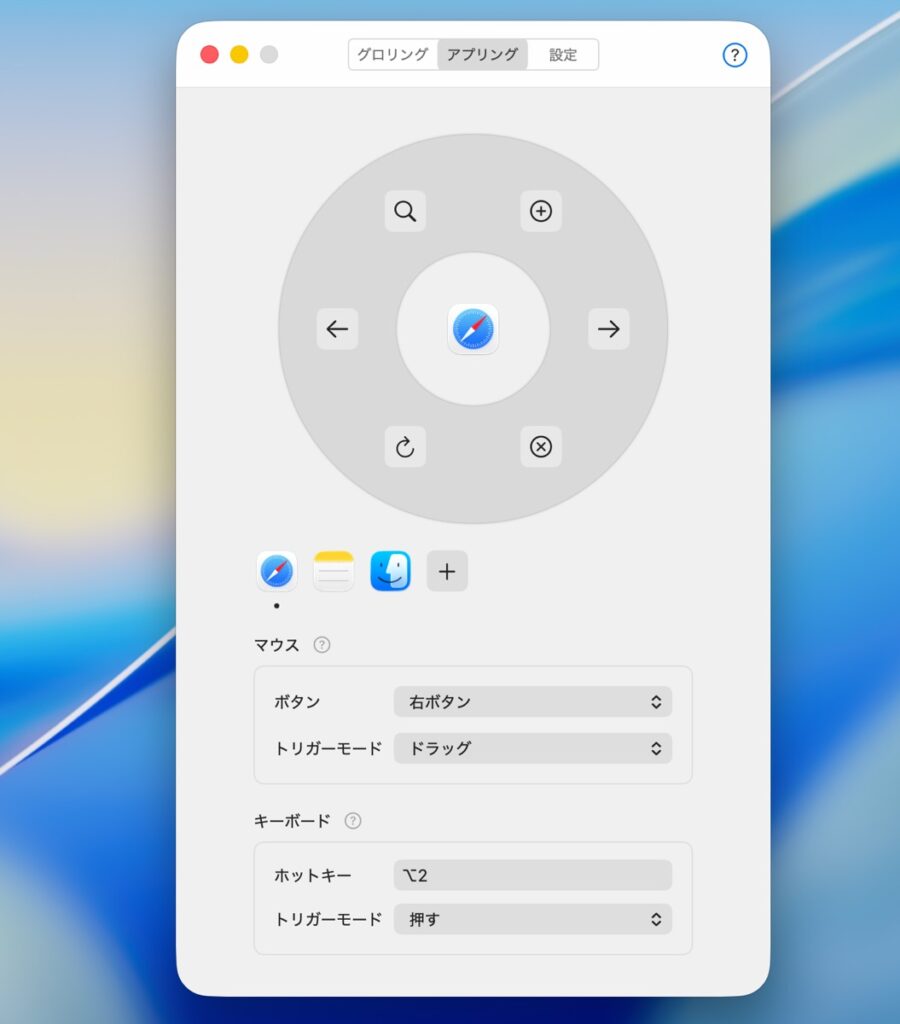This screenshot has height=1024, width=900.
Task: Select the Finder app icon in the app list
Action: (x=391, y=571)
